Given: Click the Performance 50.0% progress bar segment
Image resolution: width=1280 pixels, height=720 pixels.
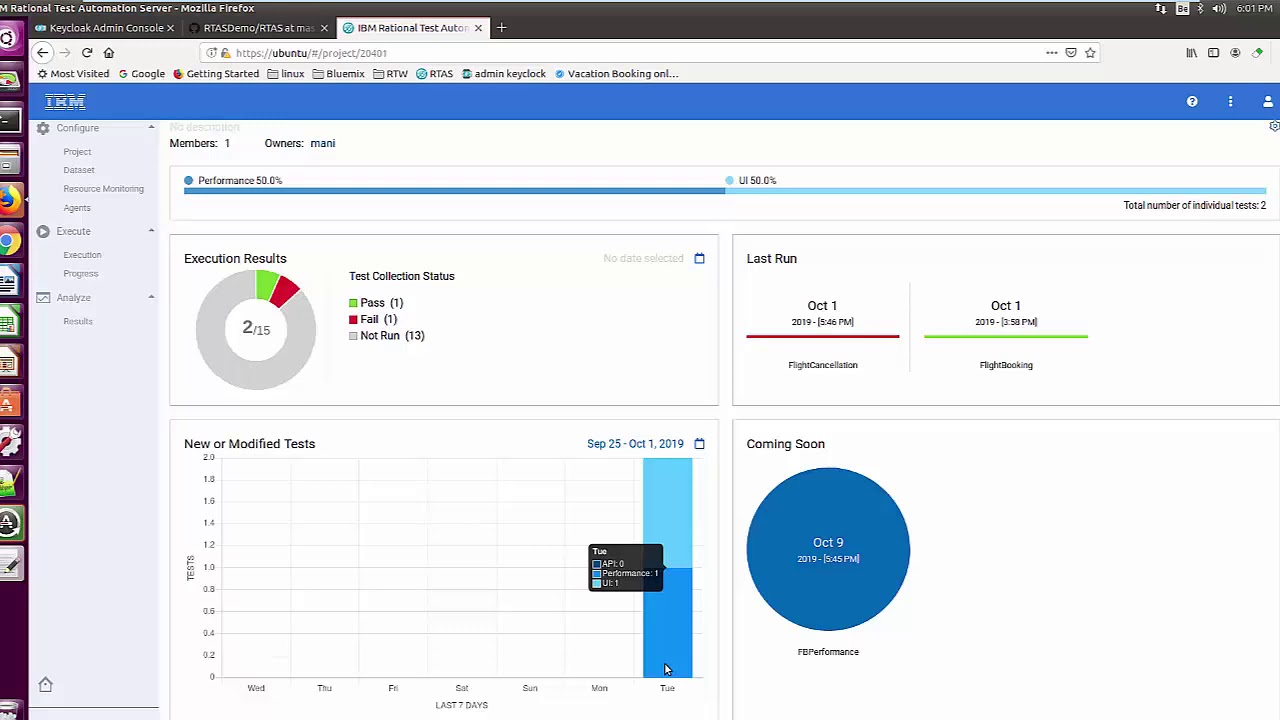Looking at the screenshot, I should pyautogui.click(x=455, y=190).
